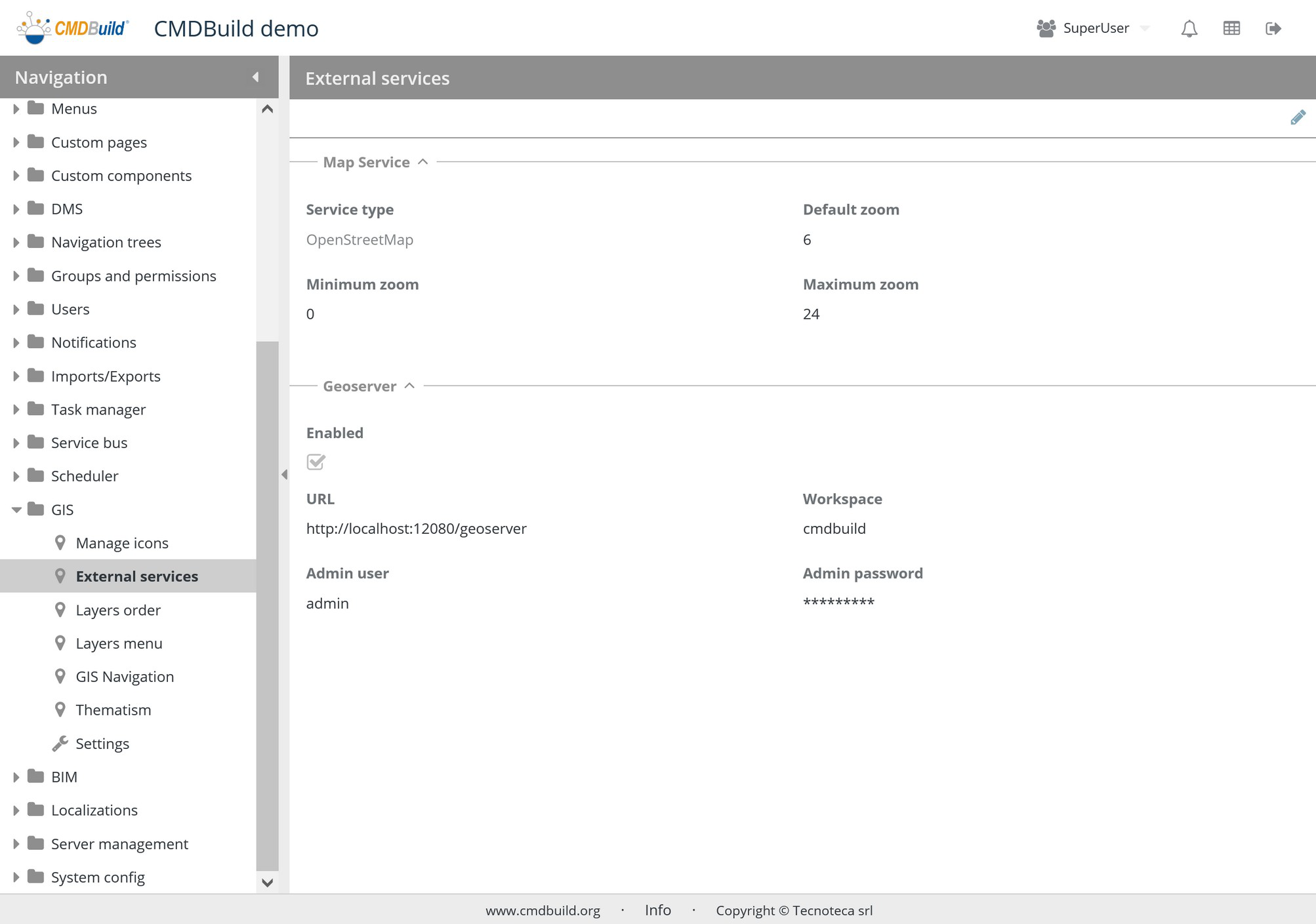Open the notifications bell icon
The height and width of the screenshot is (924, 1316).
[1189, 28]
